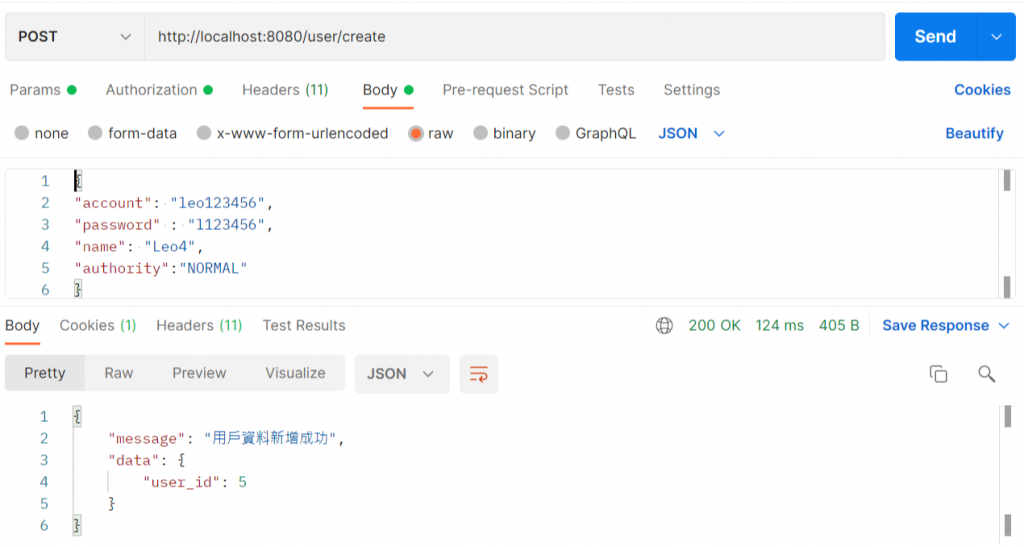Open the response Headers (11) tab
The width and height of the screenshot is (1024, 547).
tap(199, 326)
